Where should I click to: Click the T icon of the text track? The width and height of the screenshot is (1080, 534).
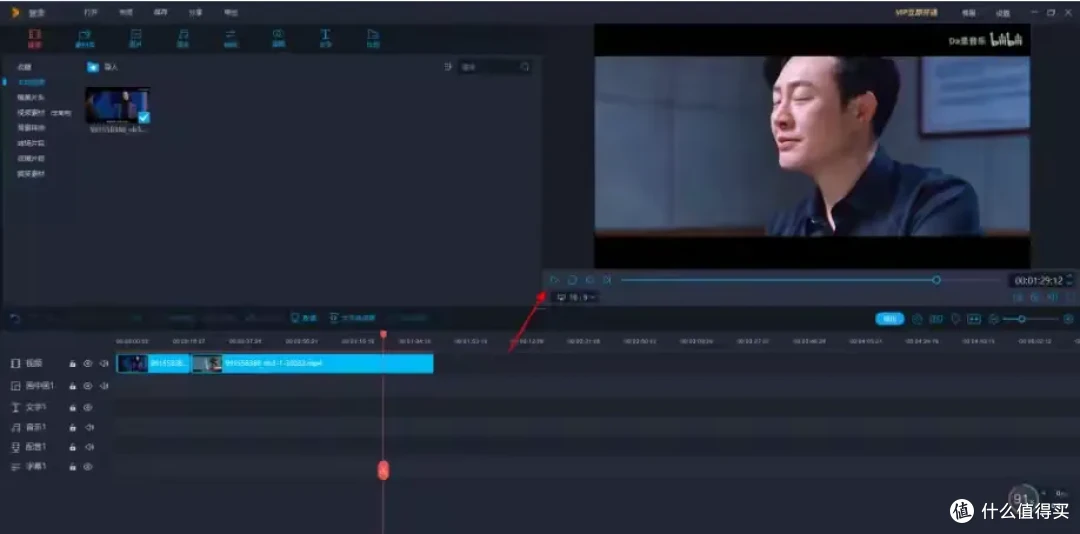[16, 407]
